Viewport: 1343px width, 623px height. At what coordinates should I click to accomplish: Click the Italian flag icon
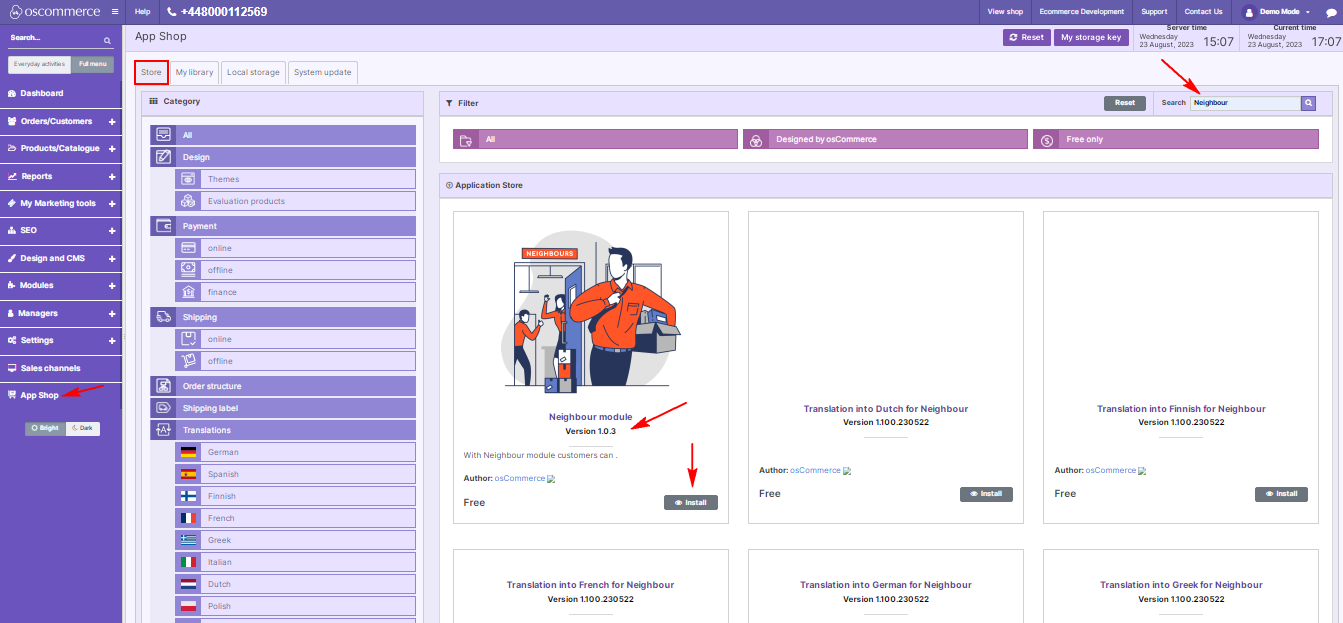tap(188, 562)
